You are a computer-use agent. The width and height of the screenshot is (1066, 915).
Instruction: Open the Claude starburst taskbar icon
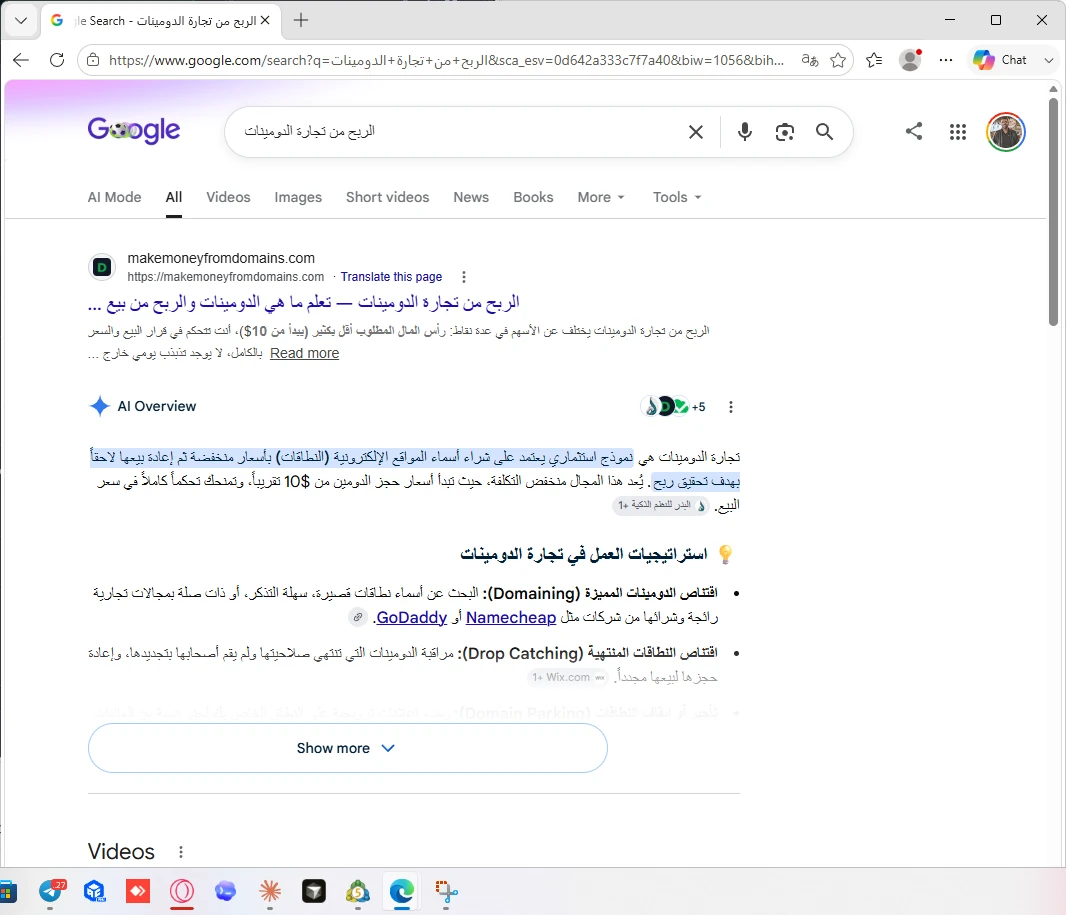point(270,891)
